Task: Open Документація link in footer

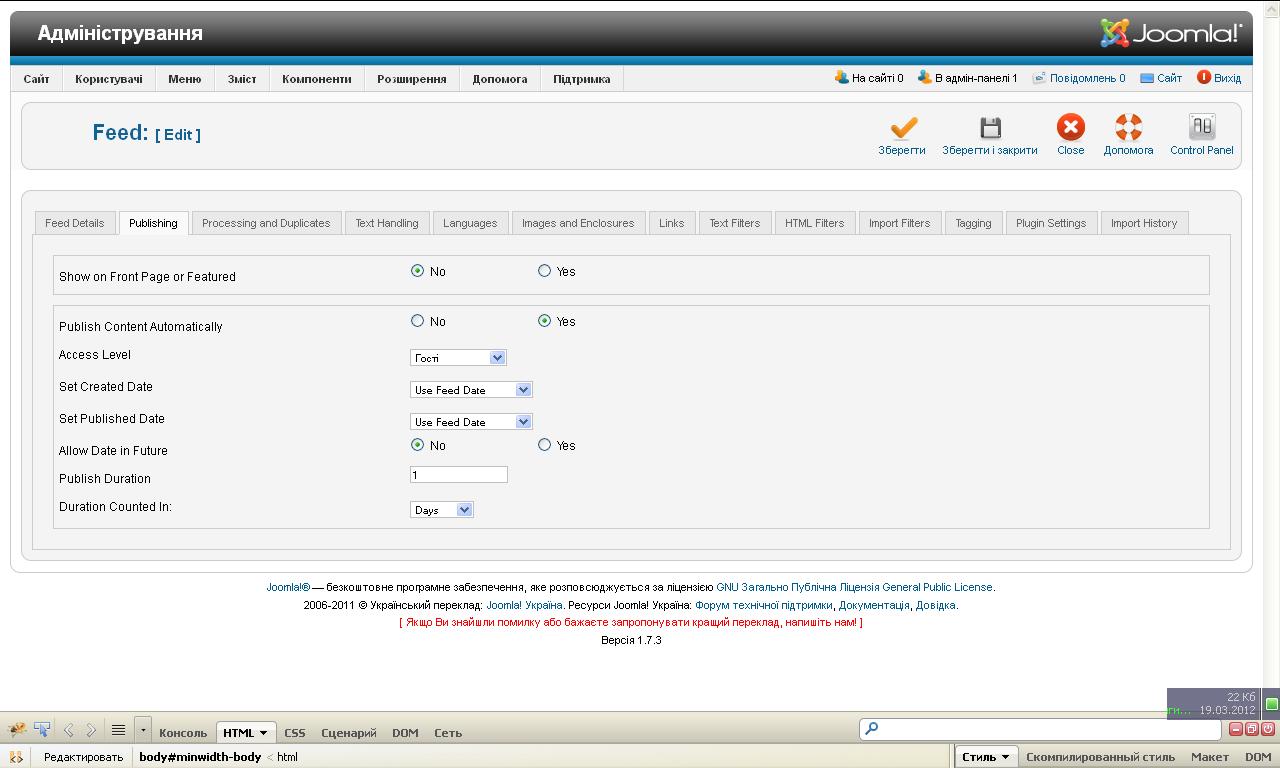Action: [874, 605]
